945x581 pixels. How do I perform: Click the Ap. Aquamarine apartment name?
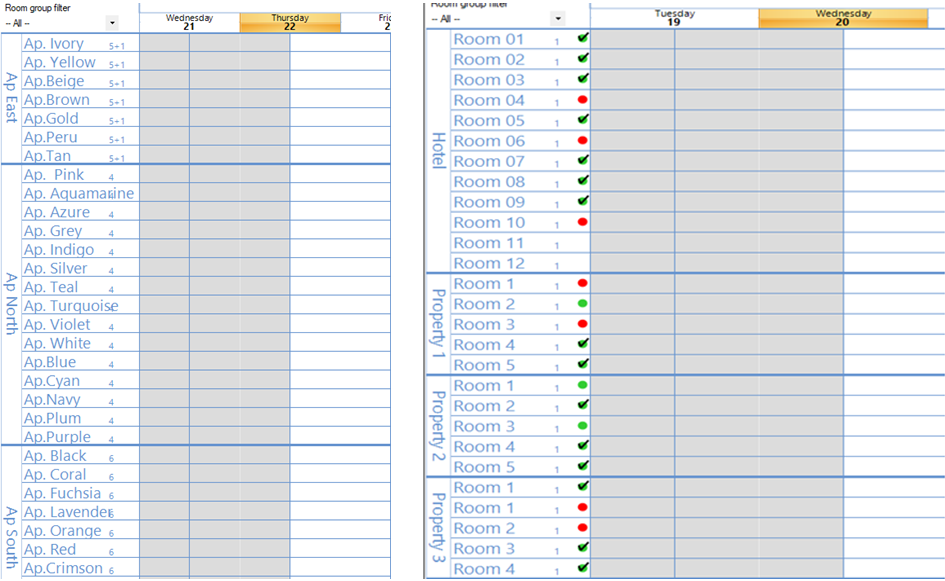tap(79, 193)
